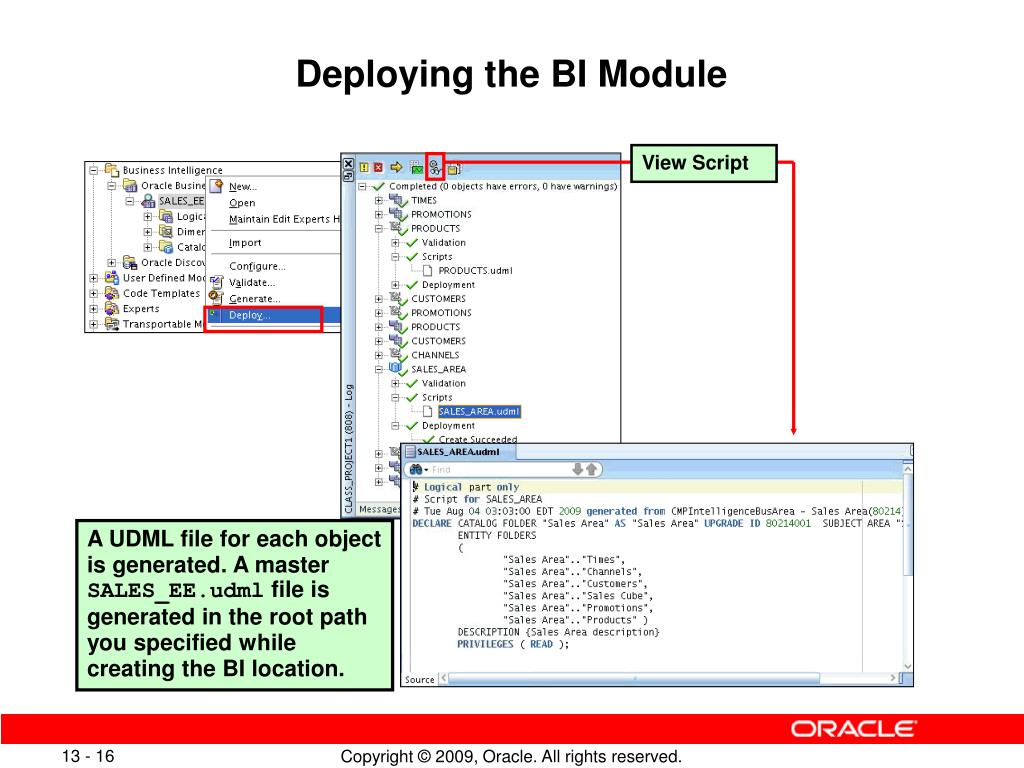Expand the Experts node
The height and width of the screenshot is (768, 1024).
93,308
